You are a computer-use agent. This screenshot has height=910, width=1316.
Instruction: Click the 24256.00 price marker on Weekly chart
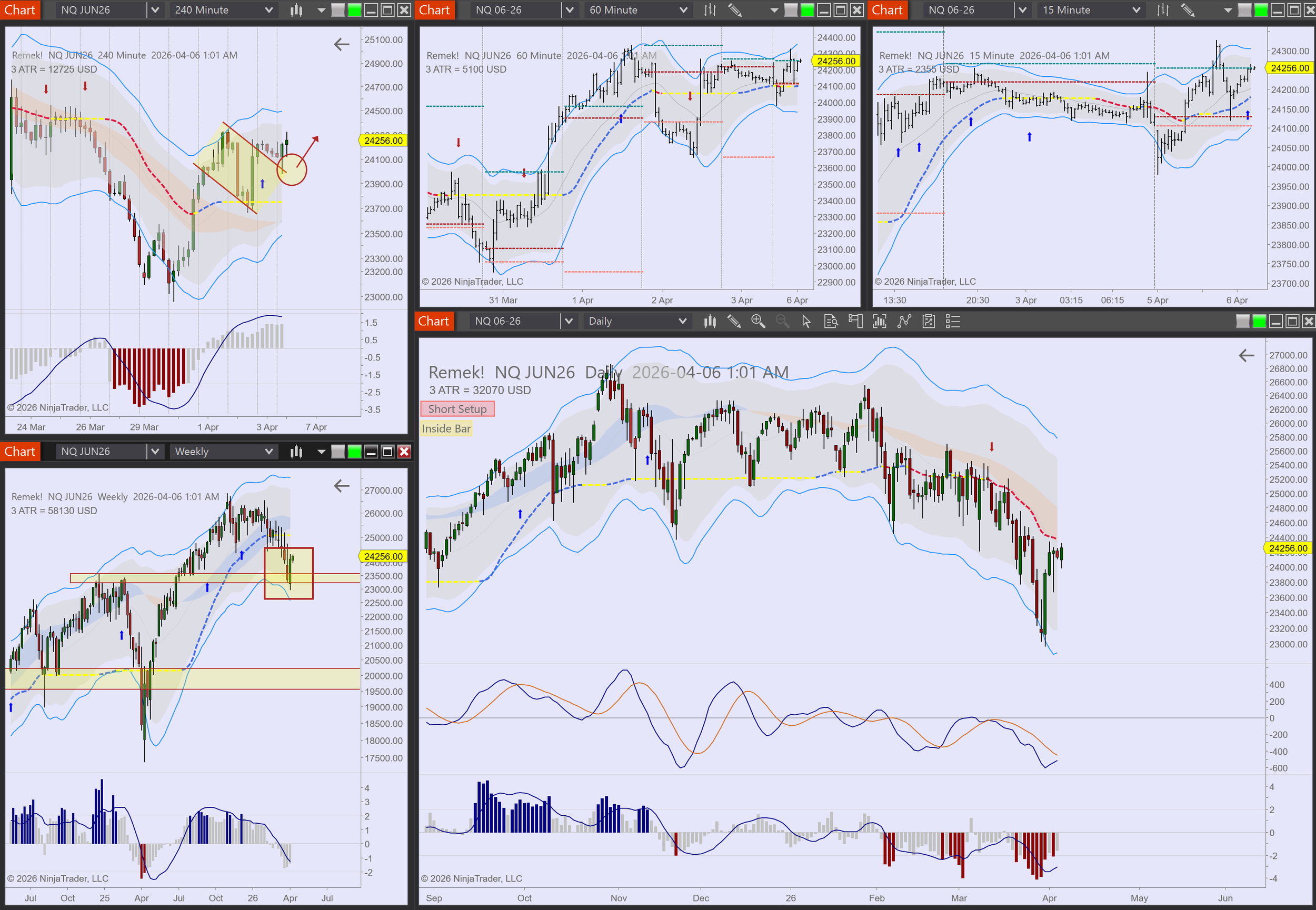383,556
